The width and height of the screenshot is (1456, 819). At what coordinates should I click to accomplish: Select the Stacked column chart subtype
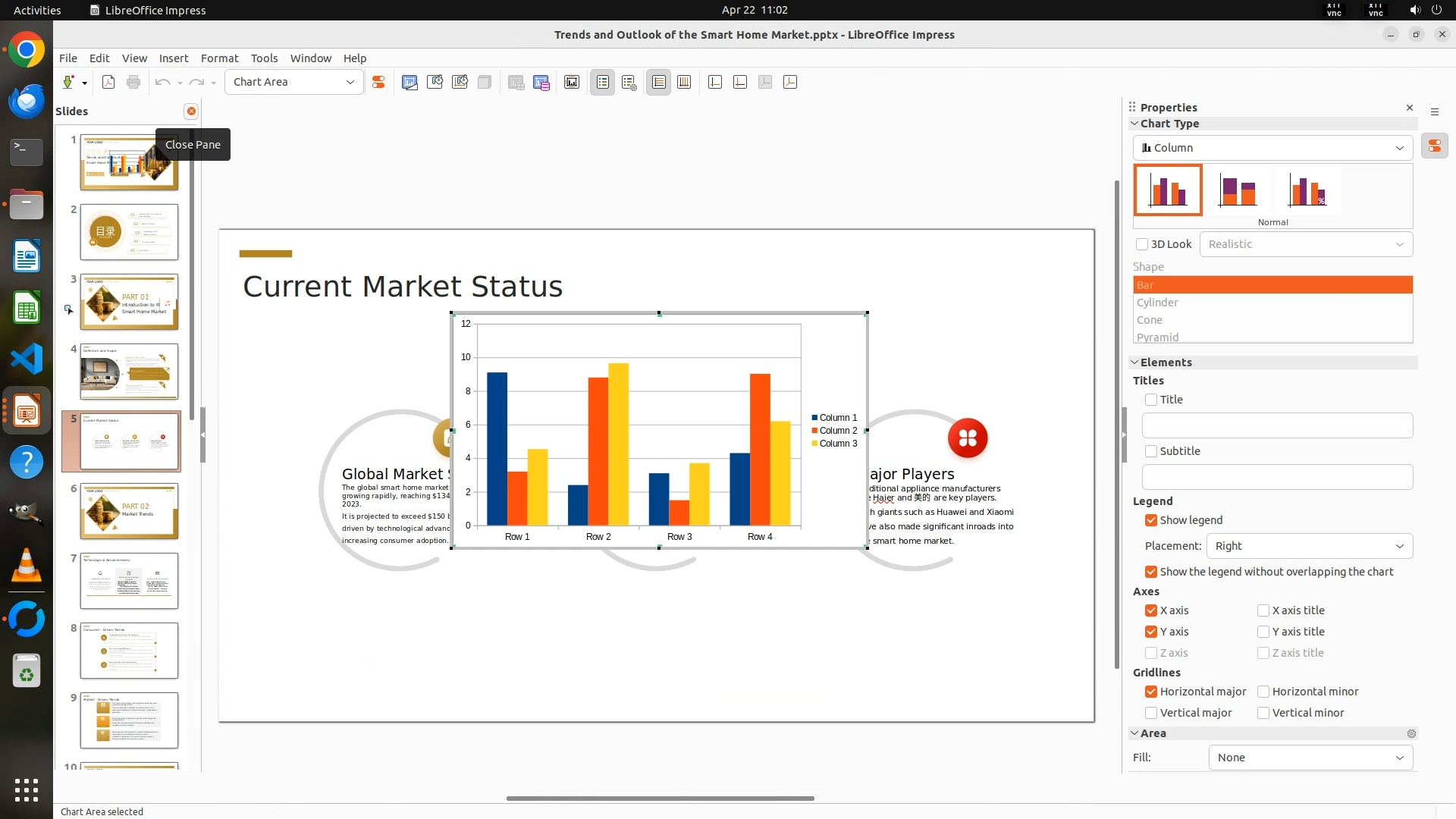click(x=1238, y=190)
